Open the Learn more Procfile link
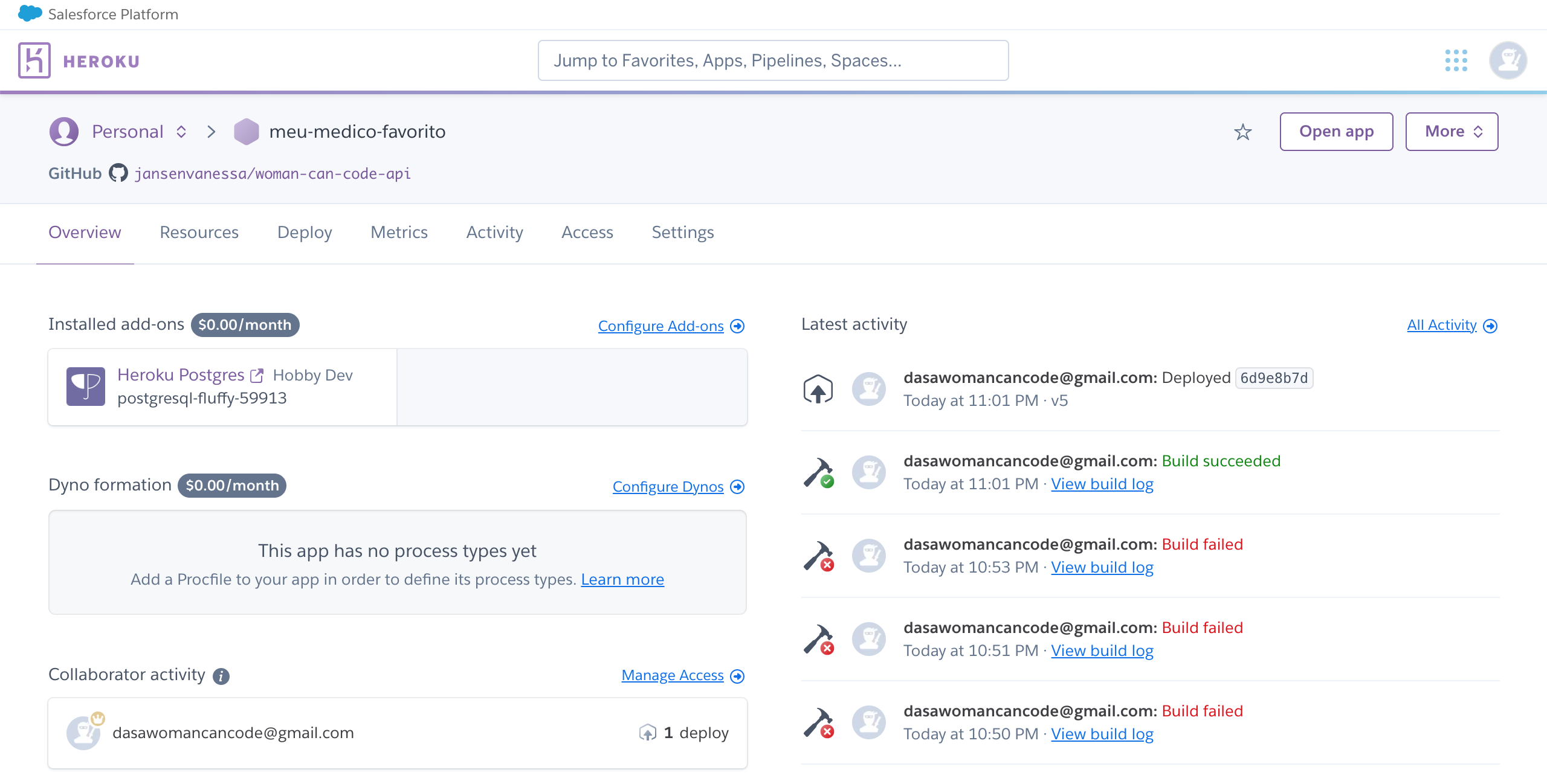Screen dimensions: 1547x784 point(622,579)
